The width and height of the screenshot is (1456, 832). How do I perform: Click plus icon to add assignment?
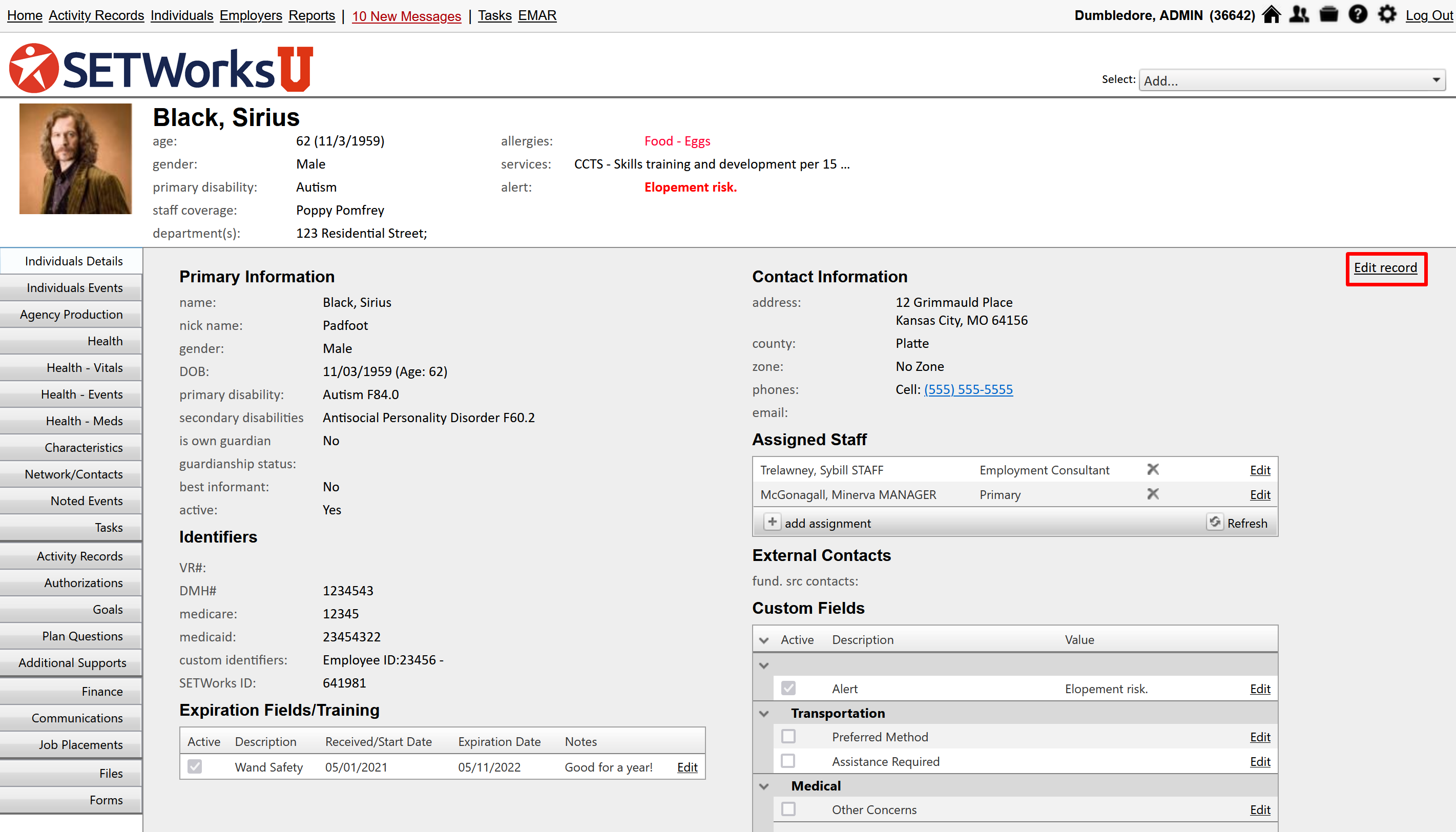point(772,522)
